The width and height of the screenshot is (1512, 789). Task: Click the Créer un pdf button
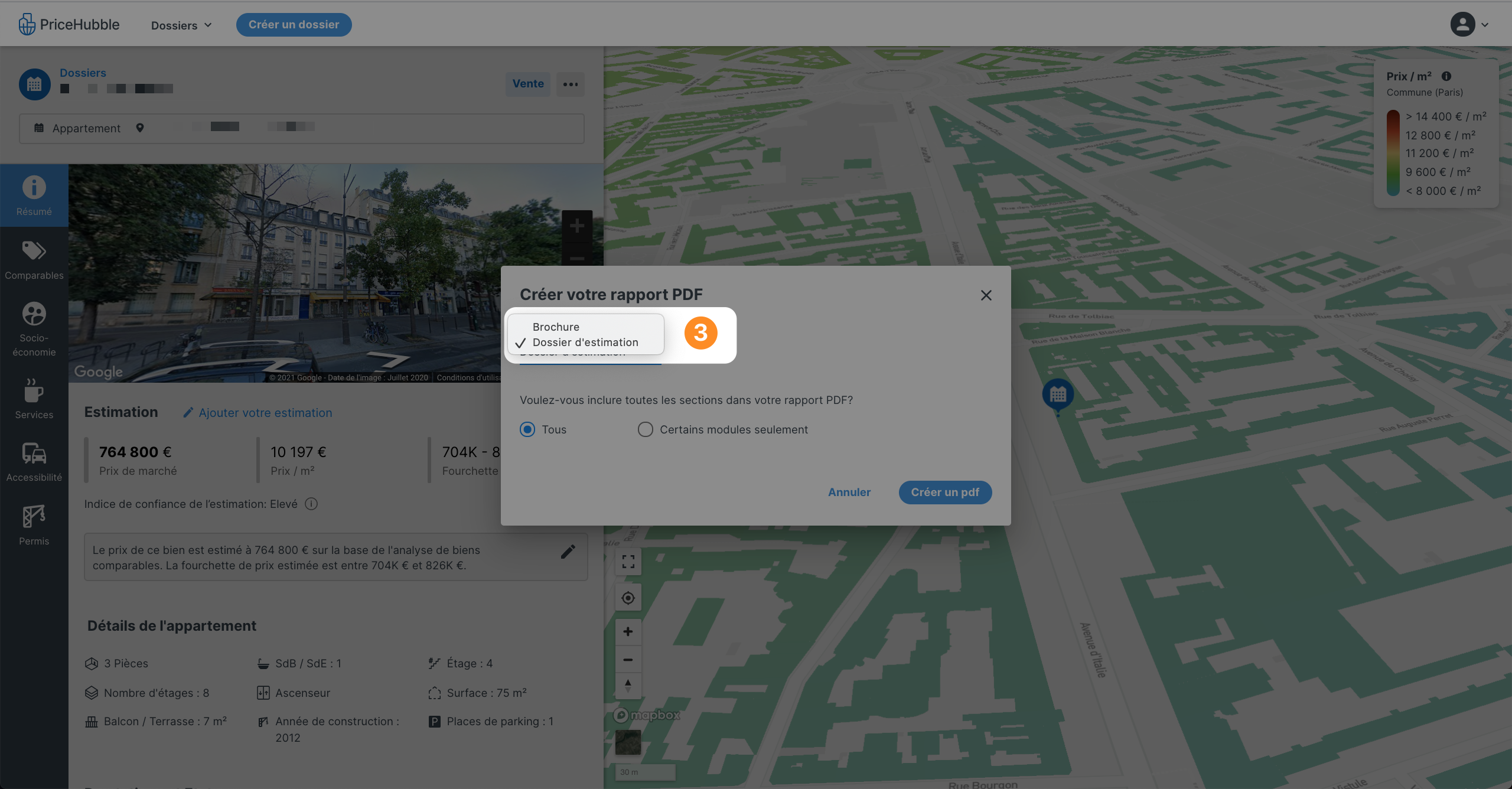945,493
